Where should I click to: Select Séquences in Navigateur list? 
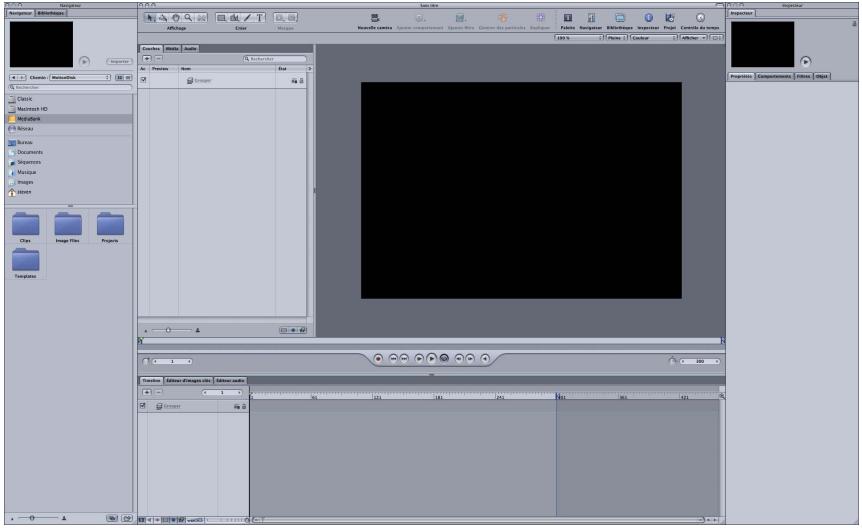(x=70, y=162)
